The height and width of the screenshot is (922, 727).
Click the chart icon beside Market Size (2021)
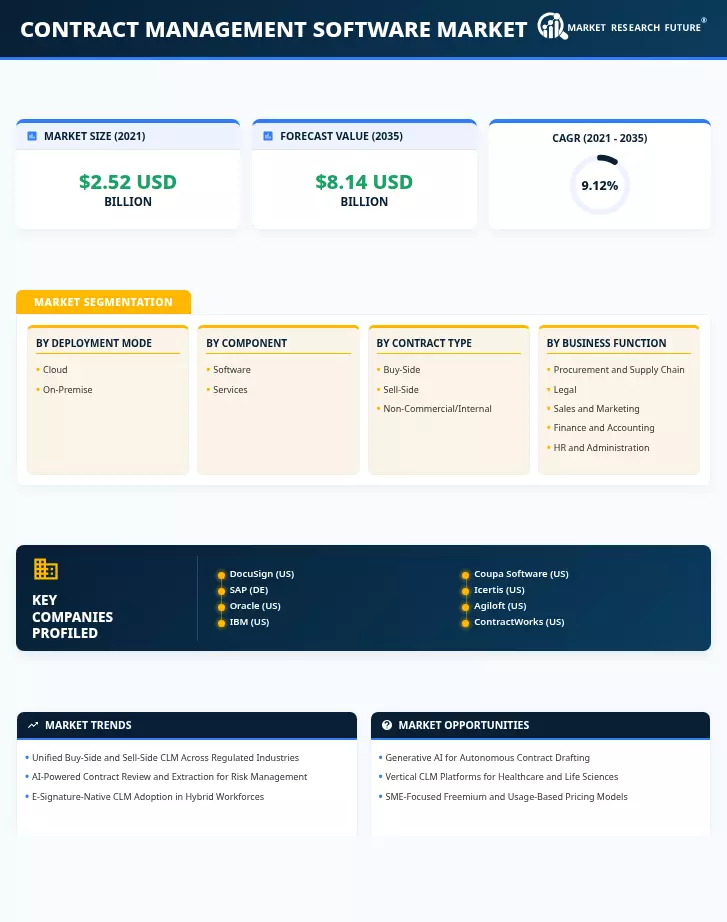tap(32, 136)
